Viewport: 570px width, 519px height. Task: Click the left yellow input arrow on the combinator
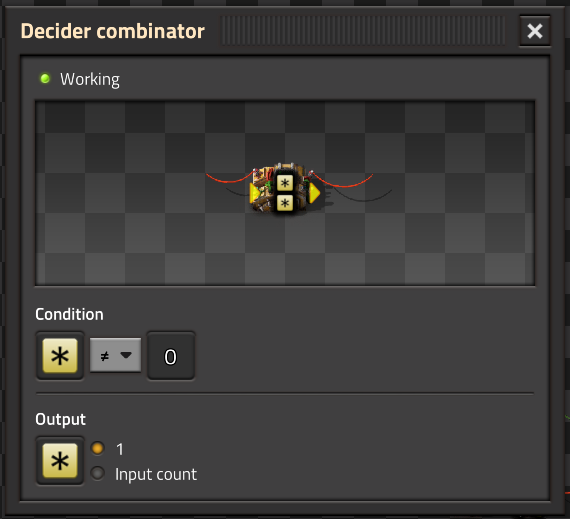pos(255,193)
